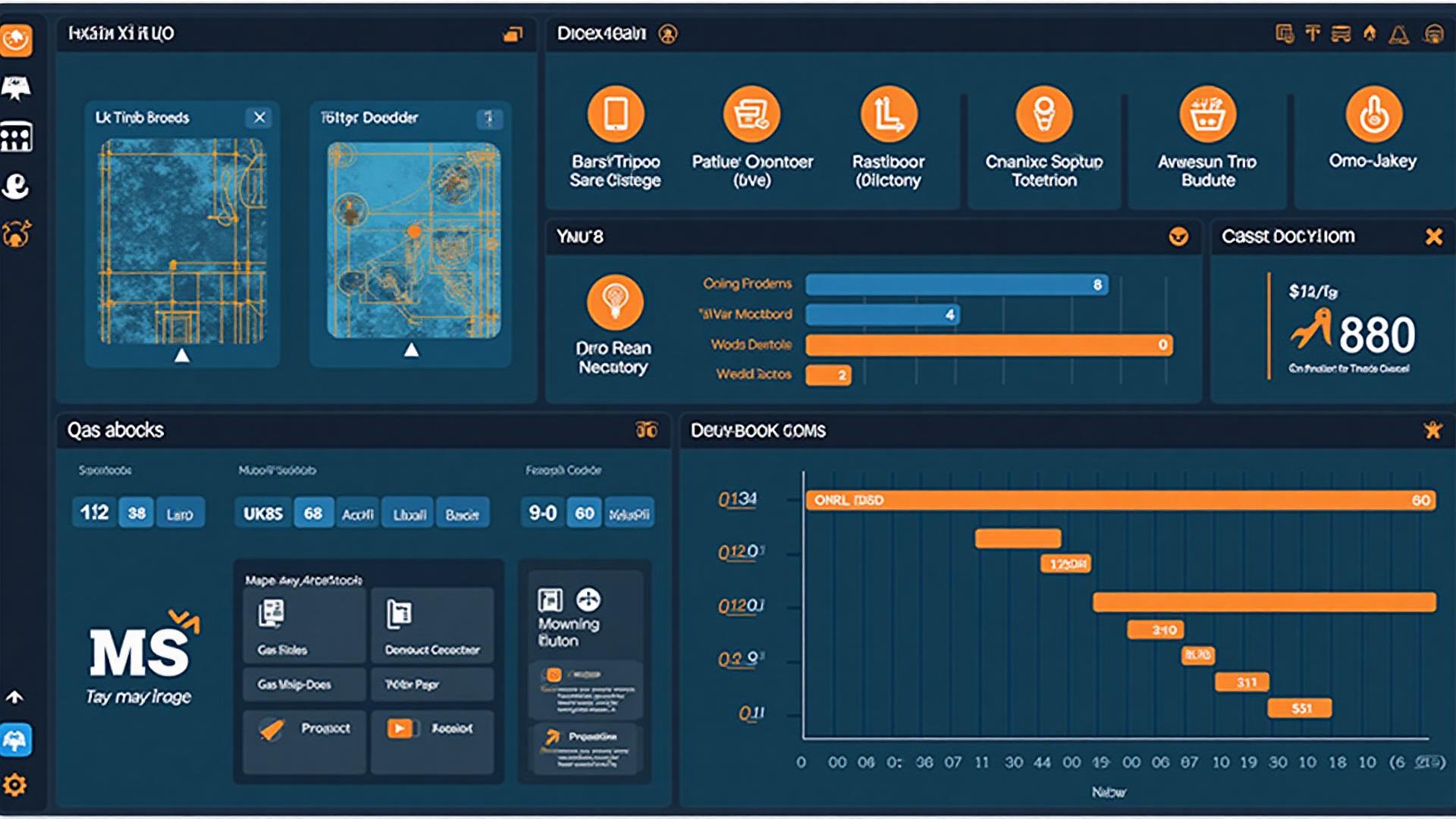Click the Coiing Prodems progress bar
The image size is (1456, 819).
tap(957, 284)
